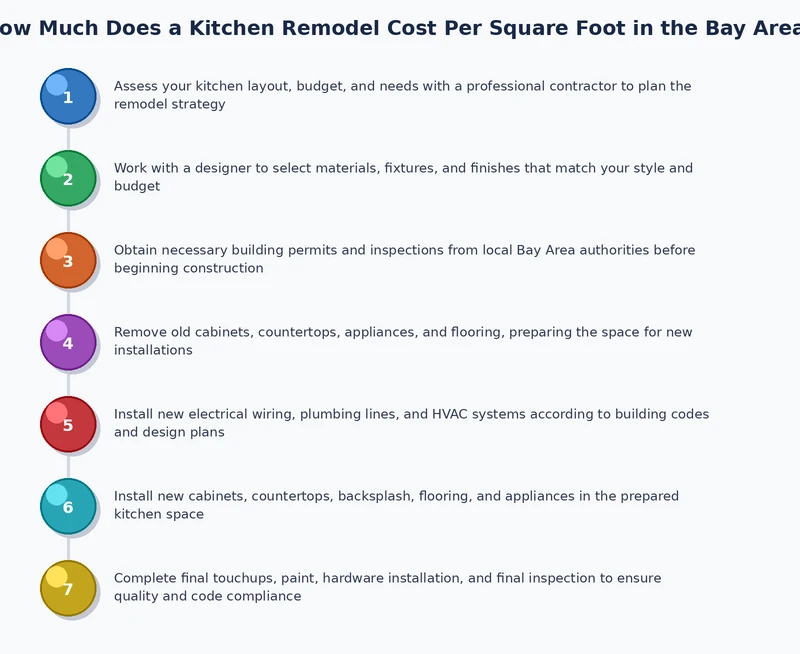This screenshot has height=654, width=800.
Task: Click the red step 5 circle
Action: pos(68,424)
